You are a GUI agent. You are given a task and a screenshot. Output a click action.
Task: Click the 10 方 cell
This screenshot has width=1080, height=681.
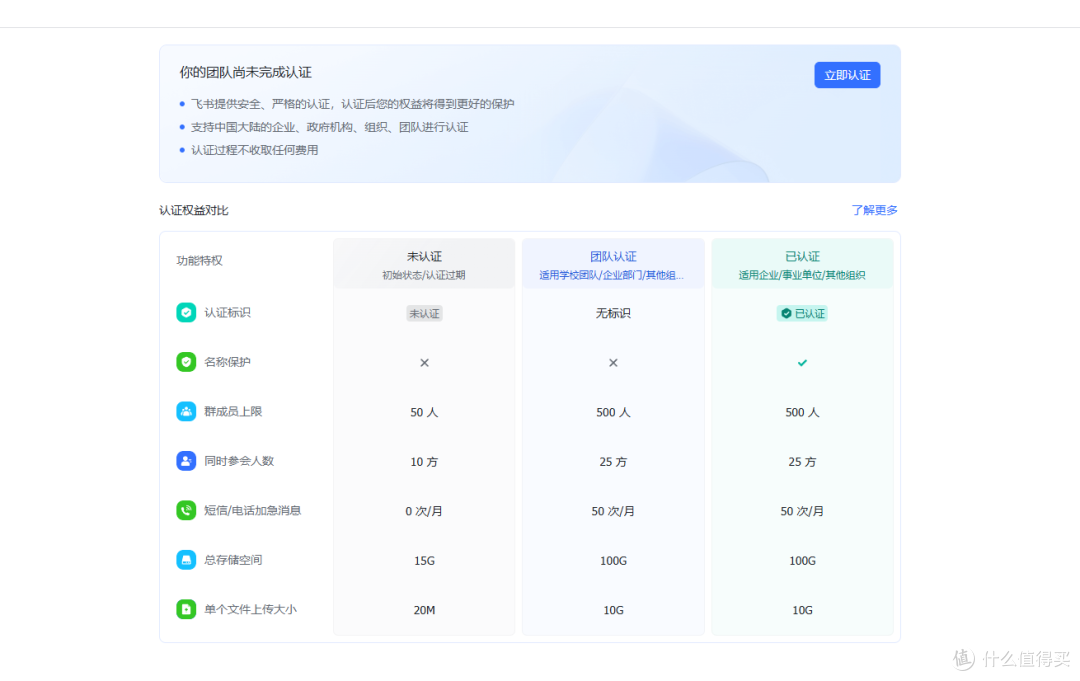tap(424, 462)
